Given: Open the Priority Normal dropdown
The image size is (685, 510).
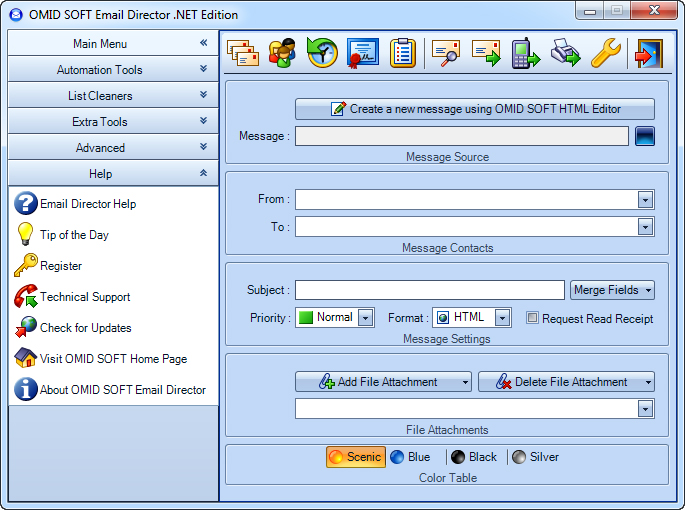Looking at the screenshot, I should coord(366,317).
